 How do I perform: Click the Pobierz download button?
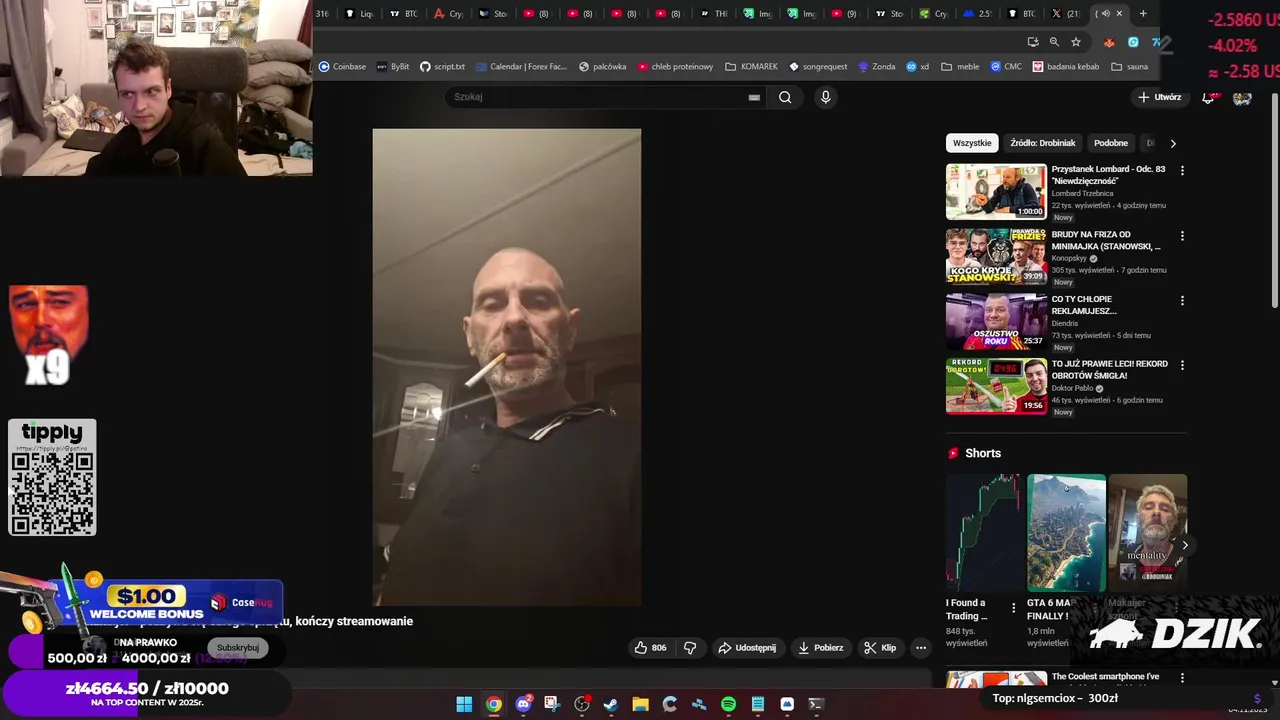[x=820, y=648]
